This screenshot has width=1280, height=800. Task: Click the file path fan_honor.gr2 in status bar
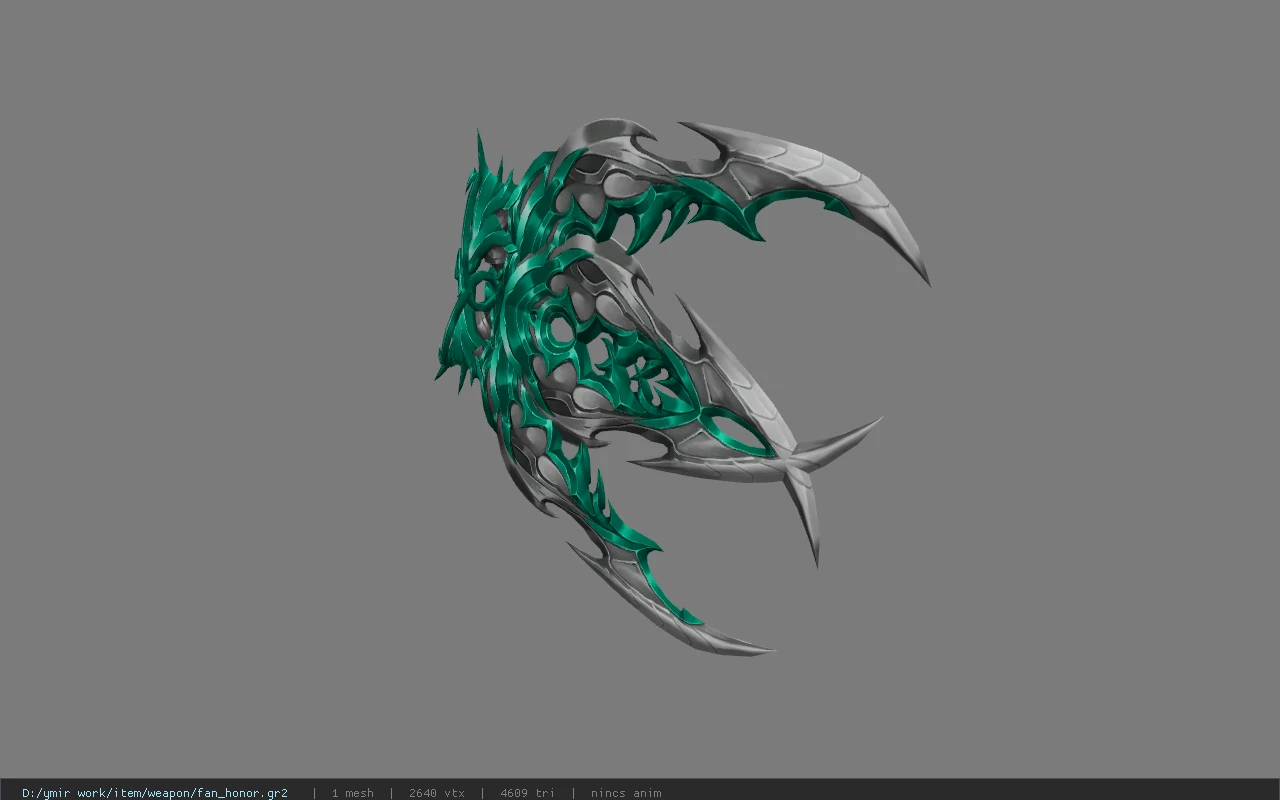pyautogui.click(x=155, y=793)
